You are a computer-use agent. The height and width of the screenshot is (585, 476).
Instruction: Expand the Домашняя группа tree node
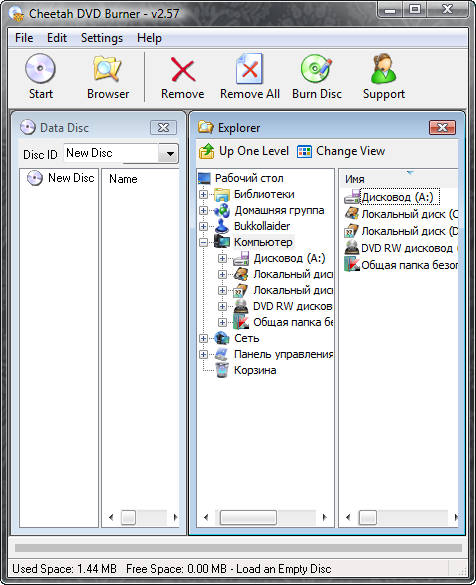pyautogui.click(x=203, y=210)
